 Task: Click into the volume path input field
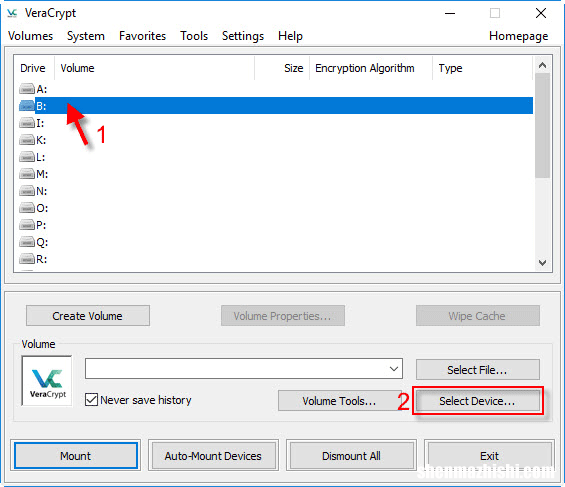point(236,368)
